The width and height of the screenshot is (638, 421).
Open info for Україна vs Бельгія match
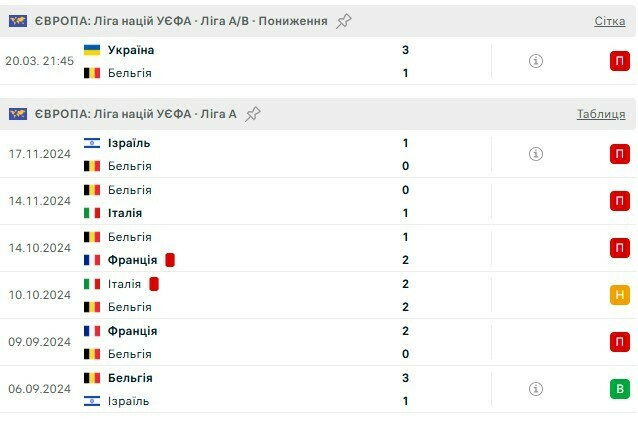(x=535, y=61)
